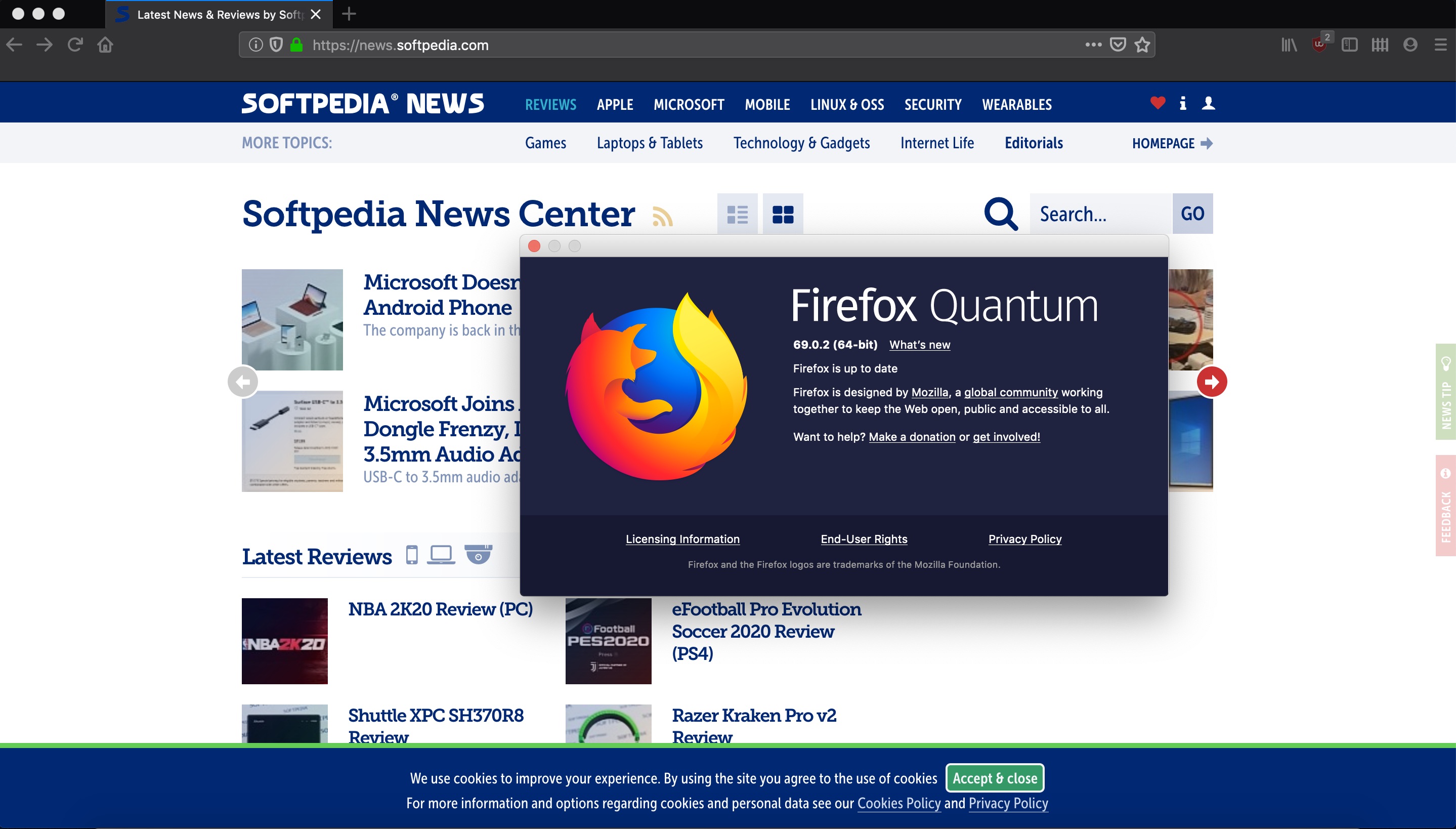Open the Firefox home page button
This screenshot has width=1456, height=829.
coord(105,45)
